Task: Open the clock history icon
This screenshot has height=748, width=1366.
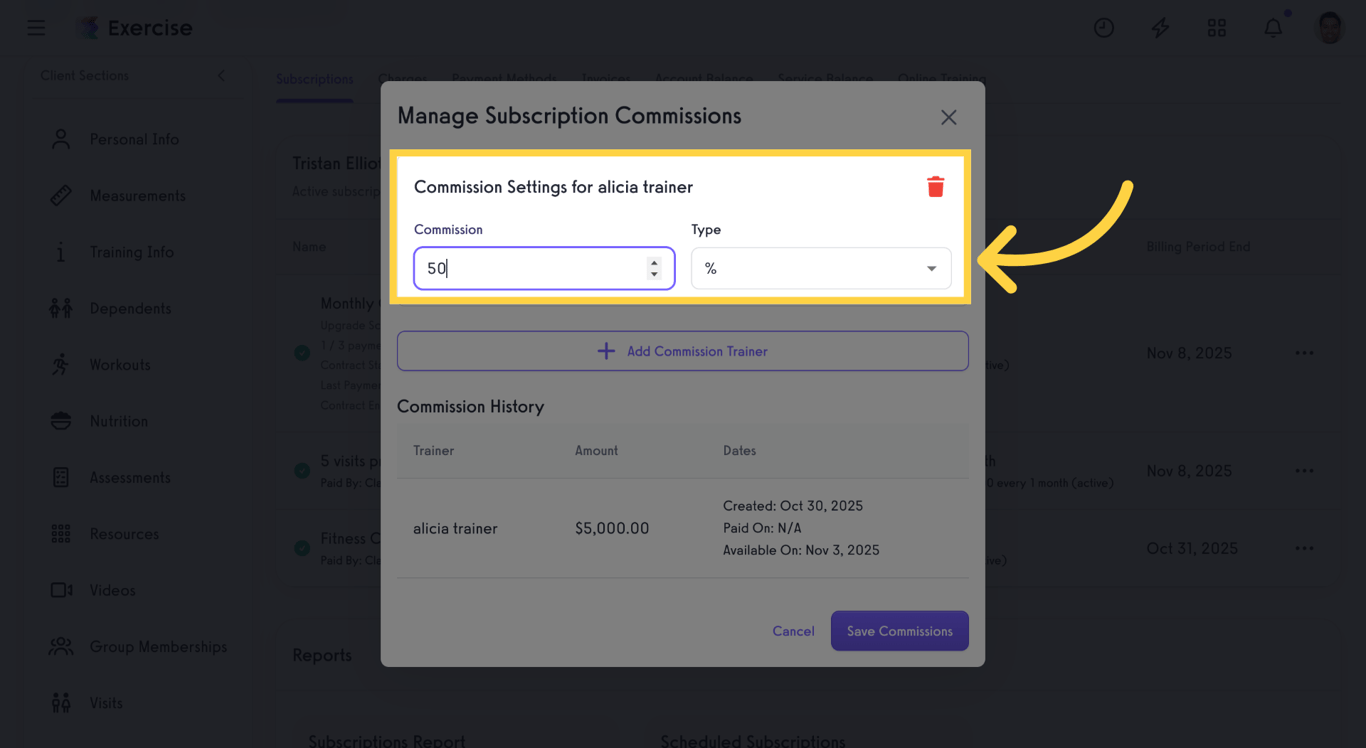Action: pos(1104,28)
